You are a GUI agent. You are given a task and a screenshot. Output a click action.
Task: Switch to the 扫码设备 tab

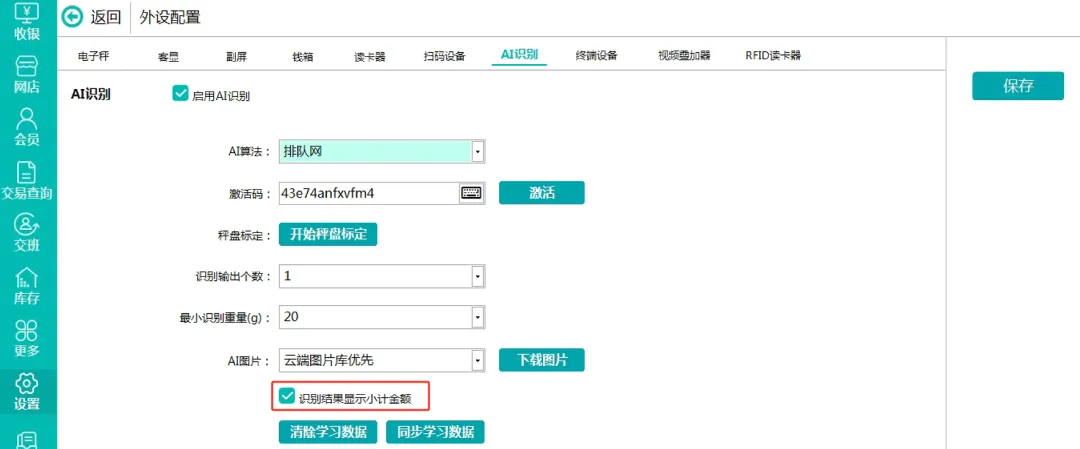pos(444,56)
